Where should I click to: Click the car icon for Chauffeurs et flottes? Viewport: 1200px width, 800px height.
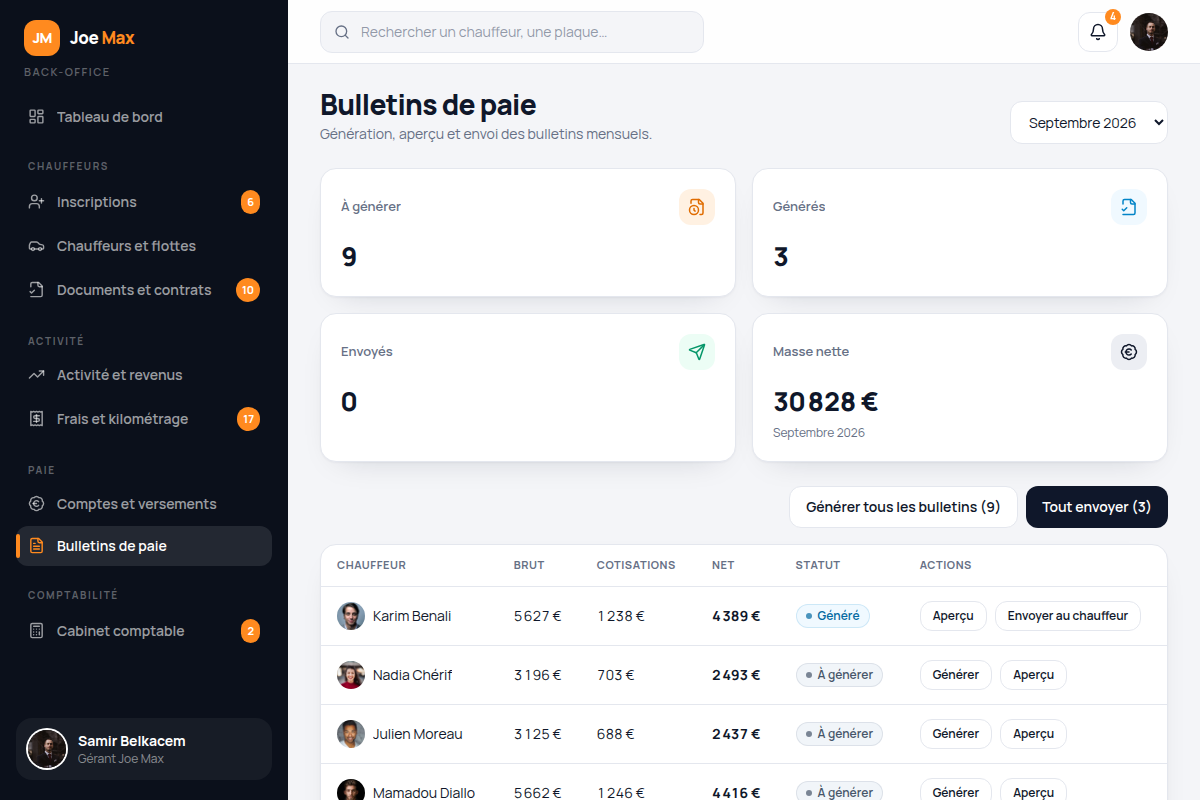[x=36, y=246]
